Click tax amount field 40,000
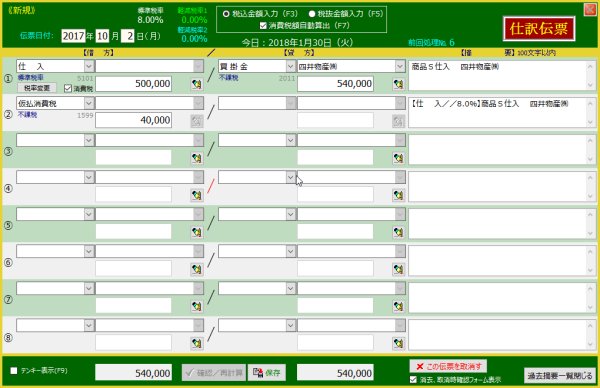Image resolution: width=600 pixels, height=388 pixels. (134, 120)
